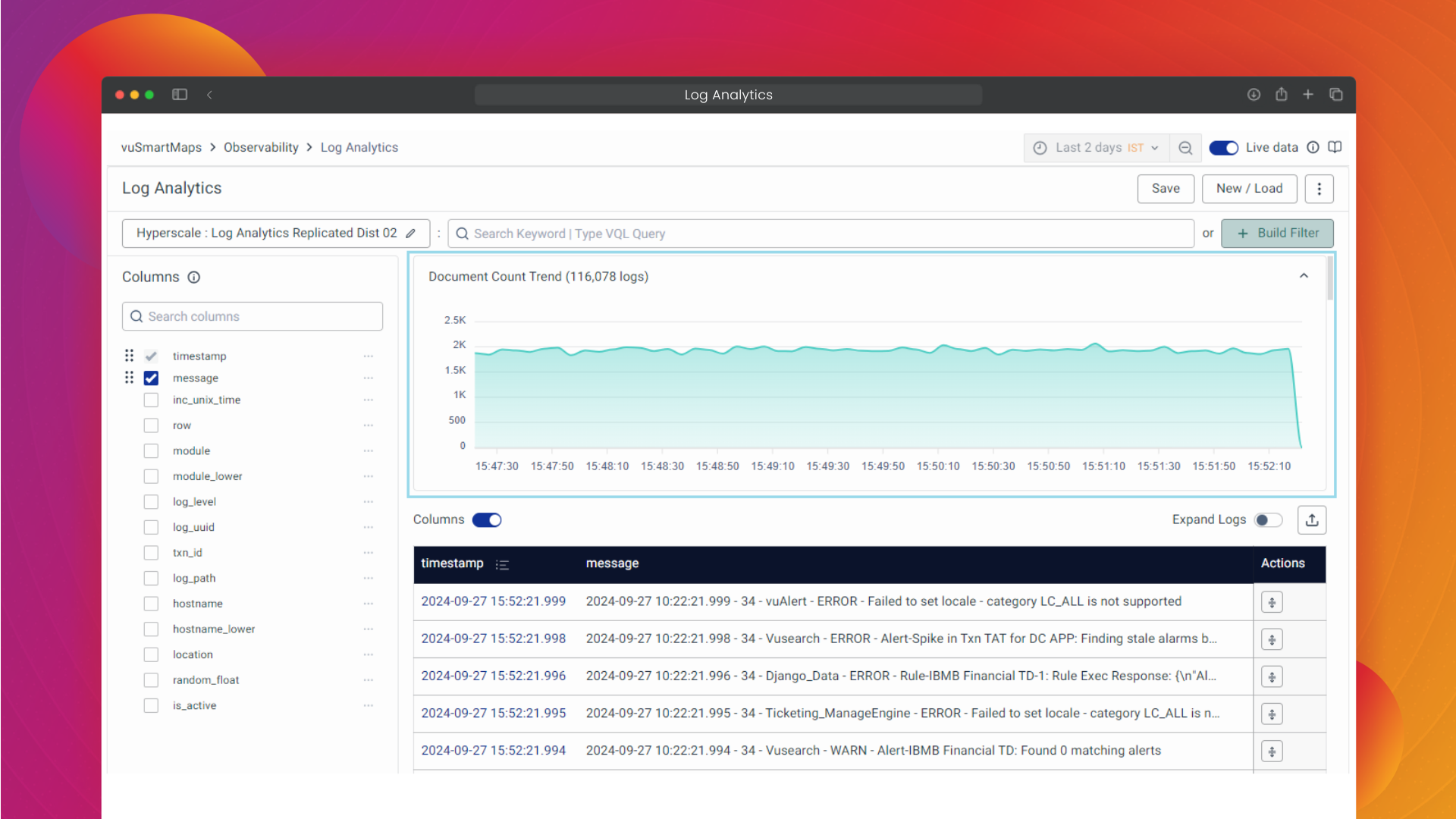Screen dimensions: 1456x819
Task: Expand the first log row action icon
Action: click(1272, 602)
